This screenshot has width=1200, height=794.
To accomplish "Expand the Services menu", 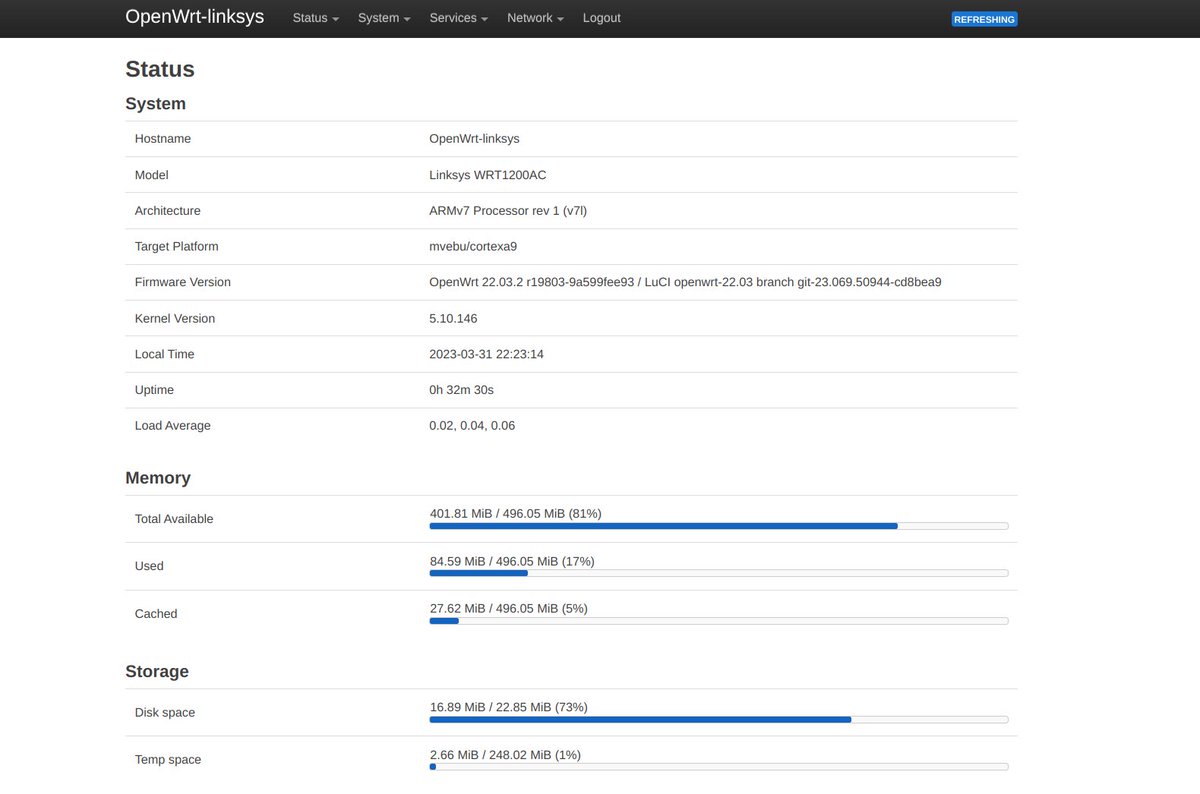I will click(x=458, y=18).
